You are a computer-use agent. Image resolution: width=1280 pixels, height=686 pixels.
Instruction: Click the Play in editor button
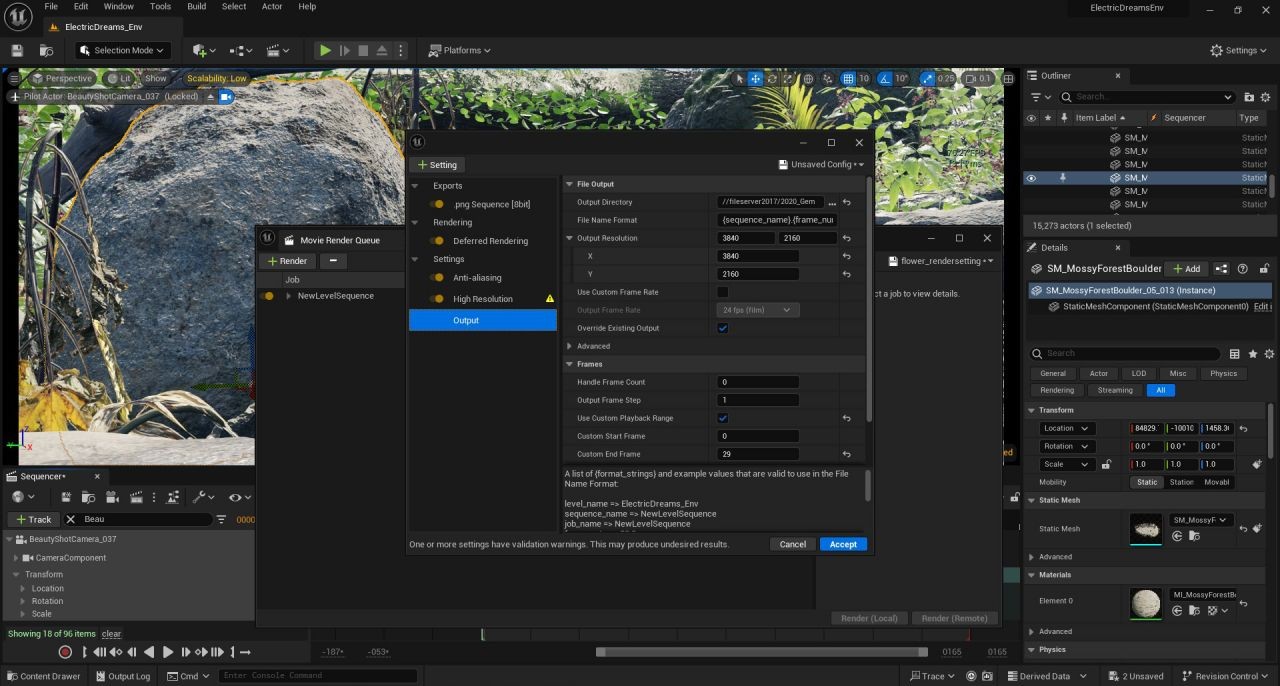coord(325,50)
